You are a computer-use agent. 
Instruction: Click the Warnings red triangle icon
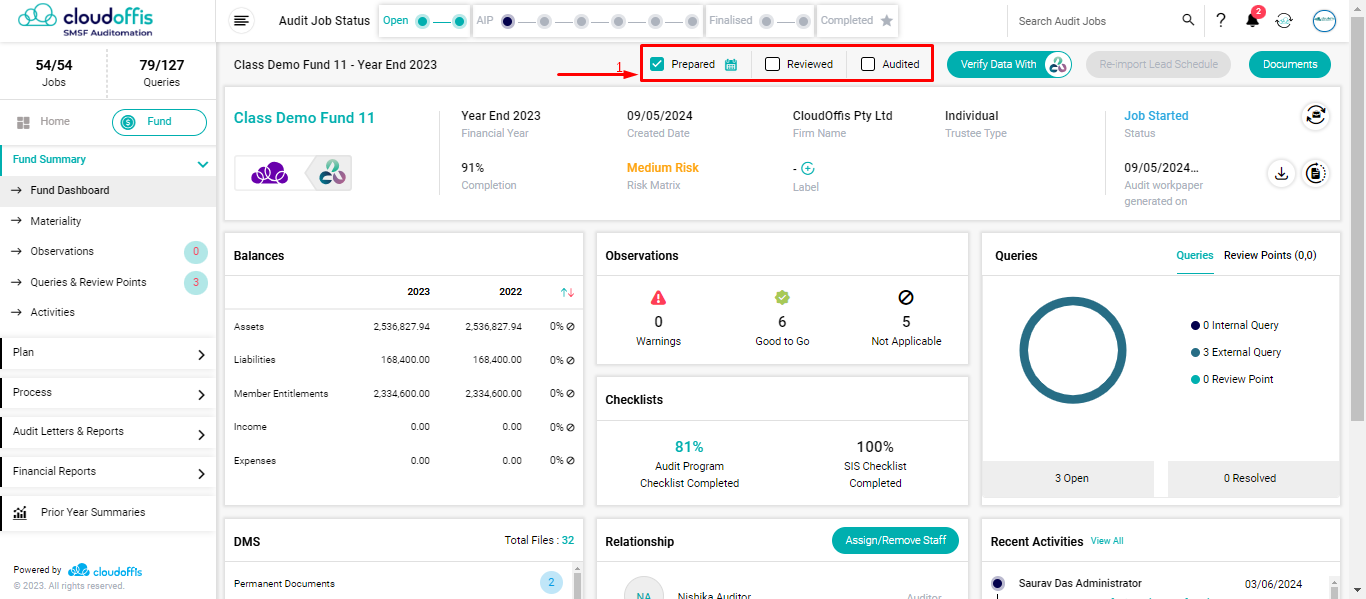tap(658, 297)
